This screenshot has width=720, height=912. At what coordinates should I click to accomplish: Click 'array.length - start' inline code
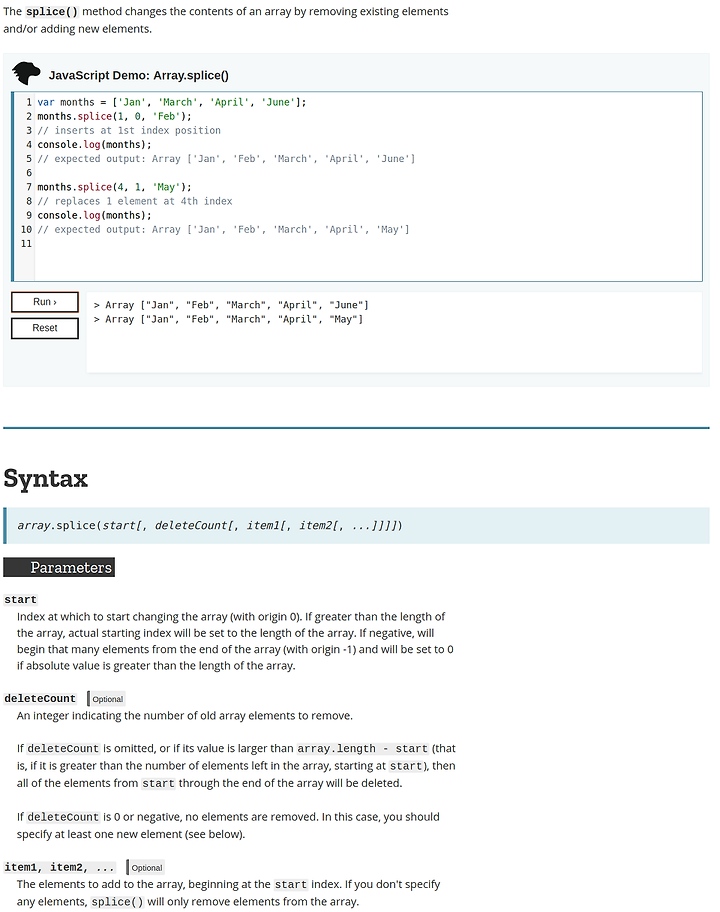click(x=362, y=749)
